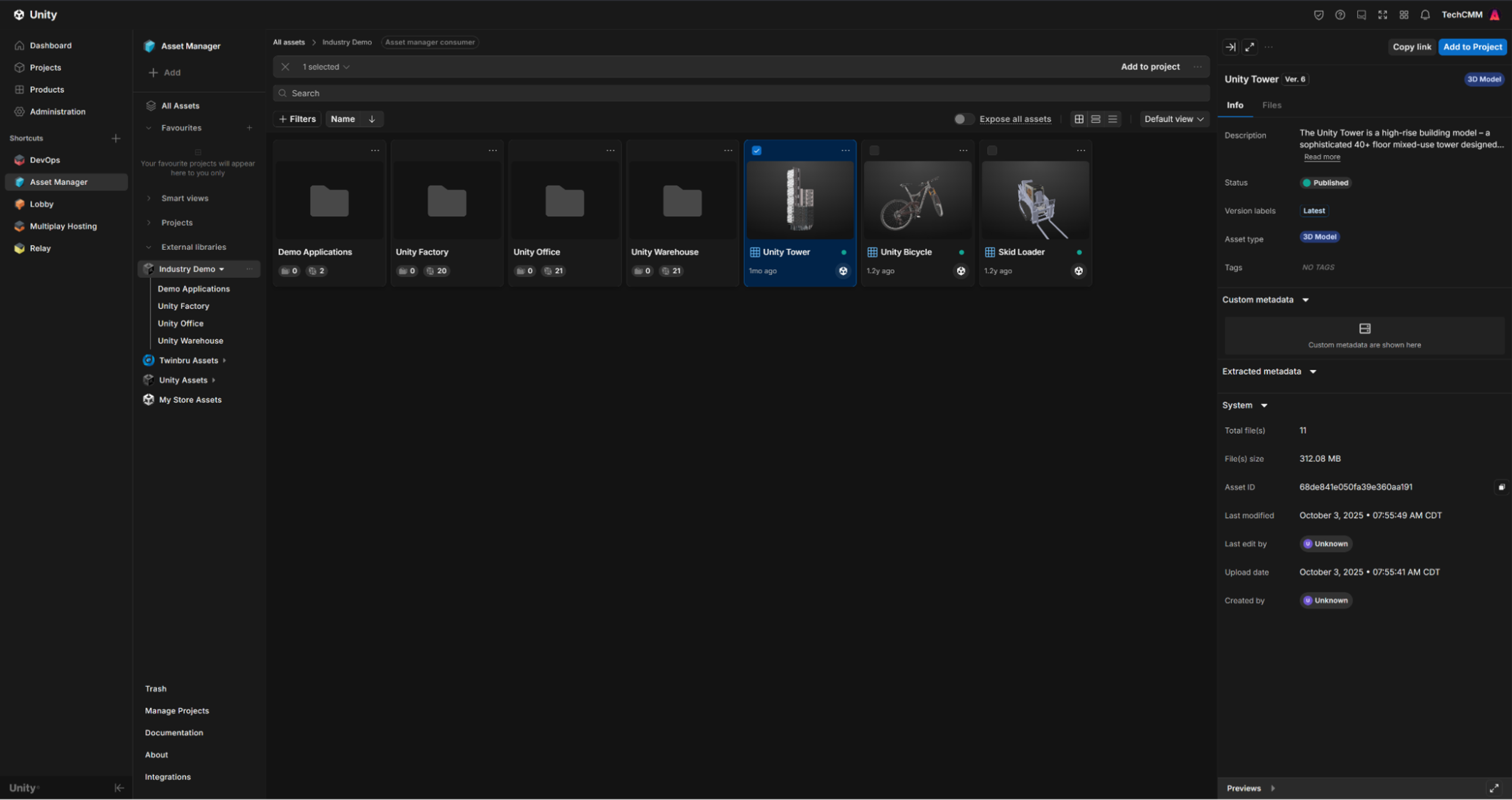Clear selection with the X icon
The height and width of the screenshot is (800, 1512).
coord(285,67)
